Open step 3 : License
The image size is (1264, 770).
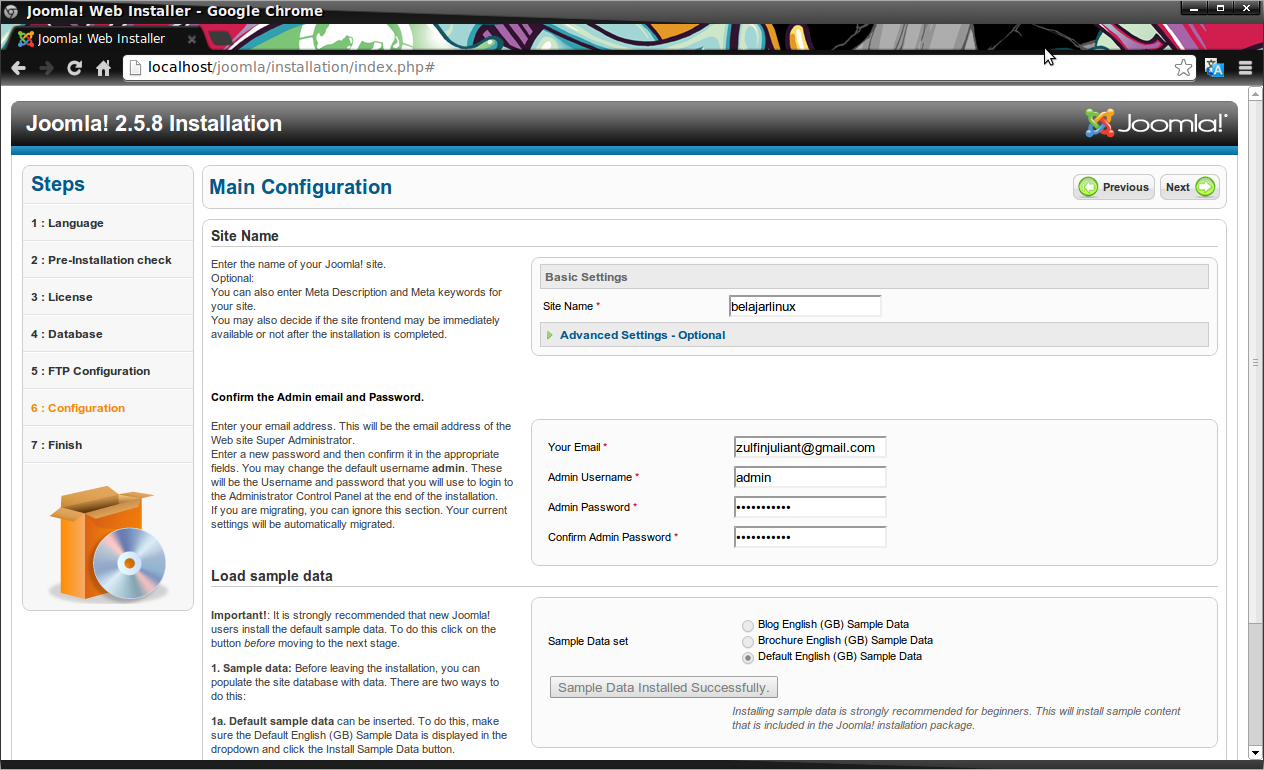click(108, 297)
